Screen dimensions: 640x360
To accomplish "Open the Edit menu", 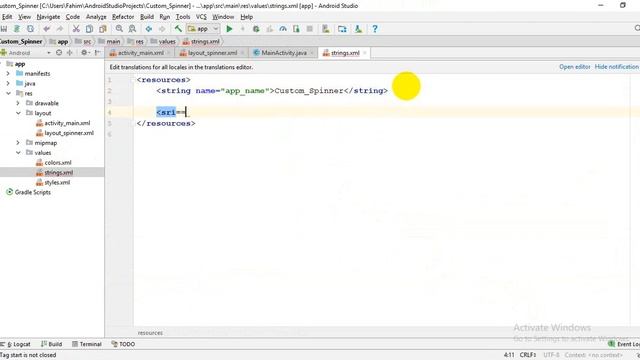I will [7, 17].
